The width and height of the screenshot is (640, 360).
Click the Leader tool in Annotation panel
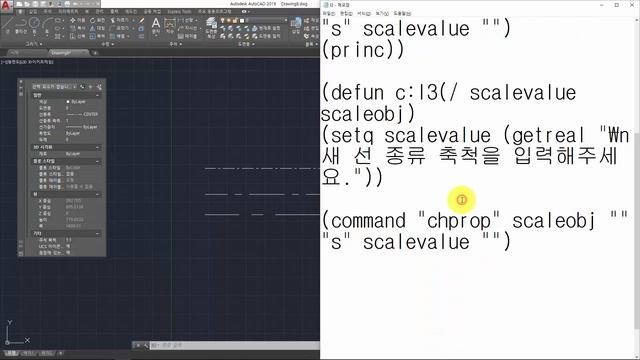coord(187,28)
